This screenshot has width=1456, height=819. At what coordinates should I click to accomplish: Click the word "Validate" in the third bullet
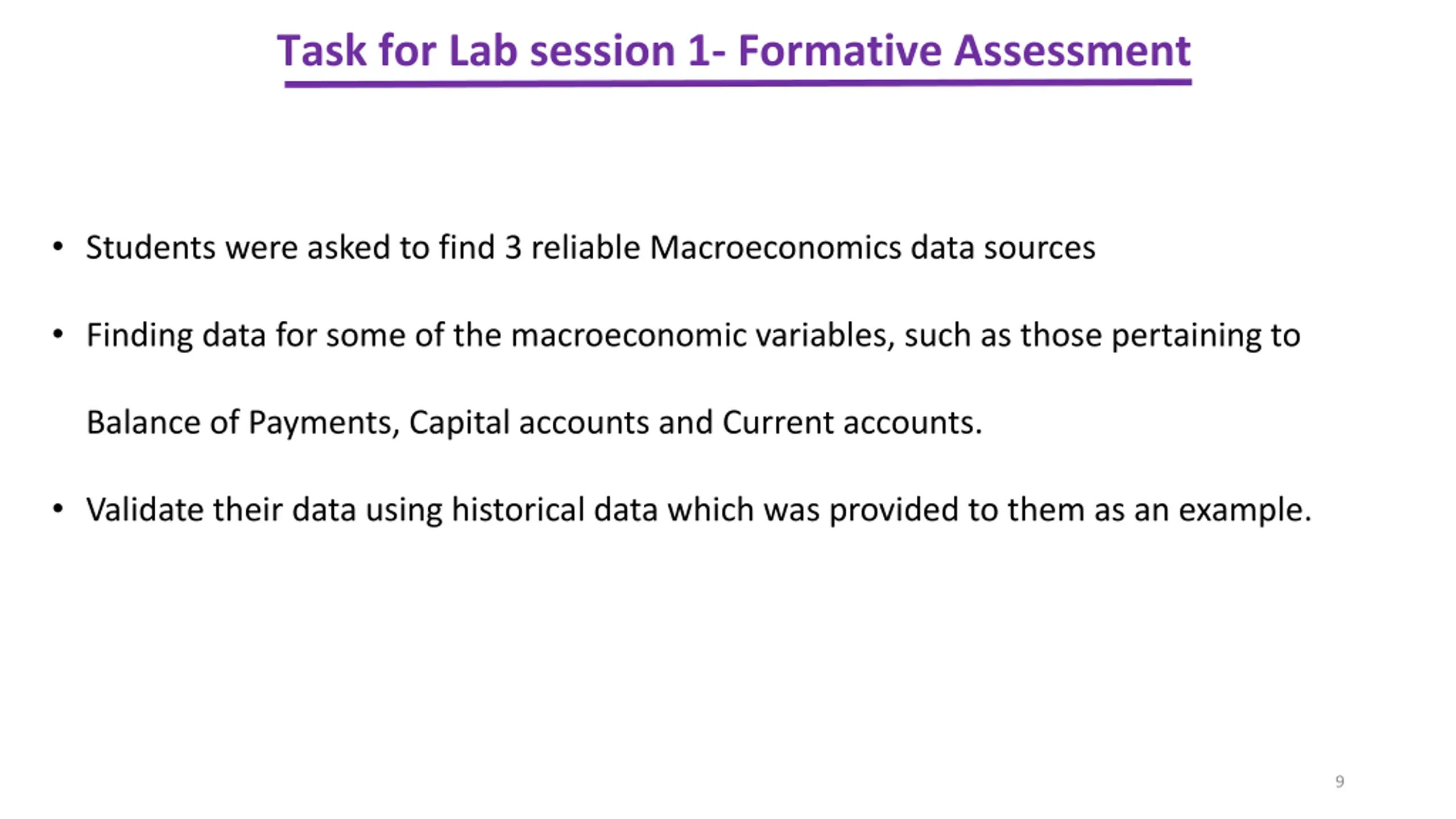coord(144,510)
